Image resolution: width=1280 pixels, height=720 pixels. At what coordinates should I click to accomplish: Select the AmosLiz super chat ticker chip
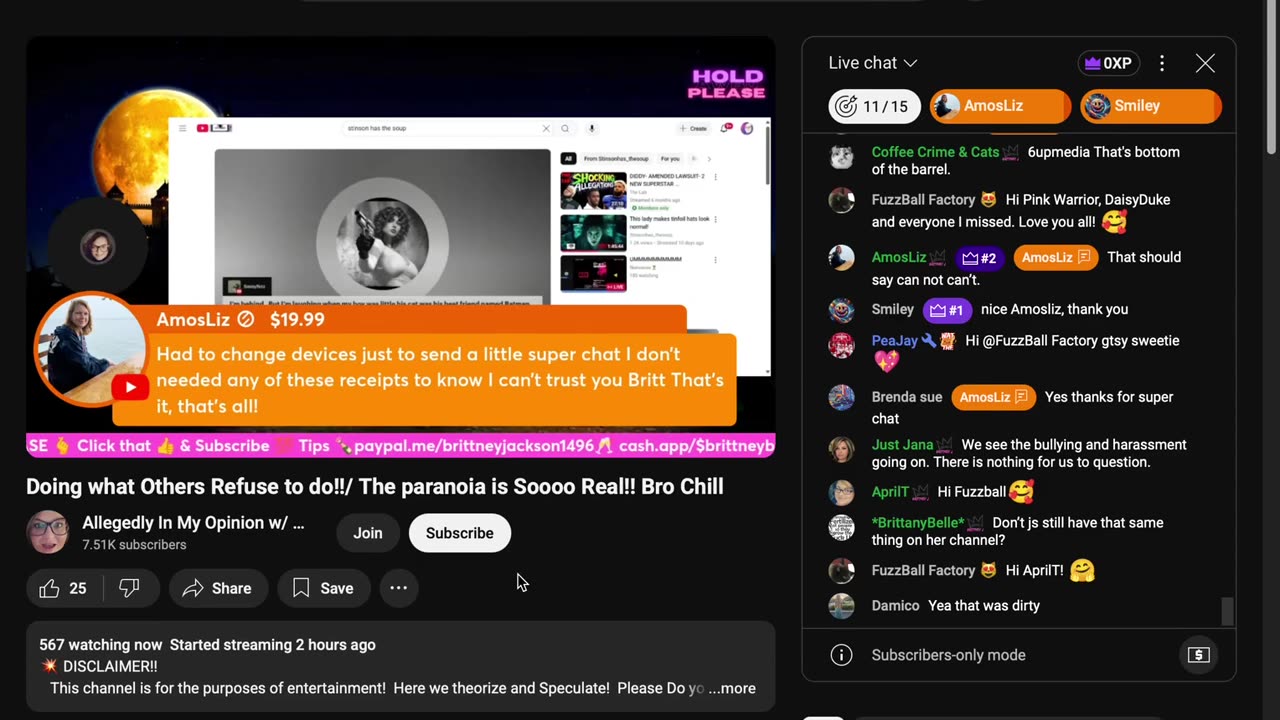[1000, 106]
